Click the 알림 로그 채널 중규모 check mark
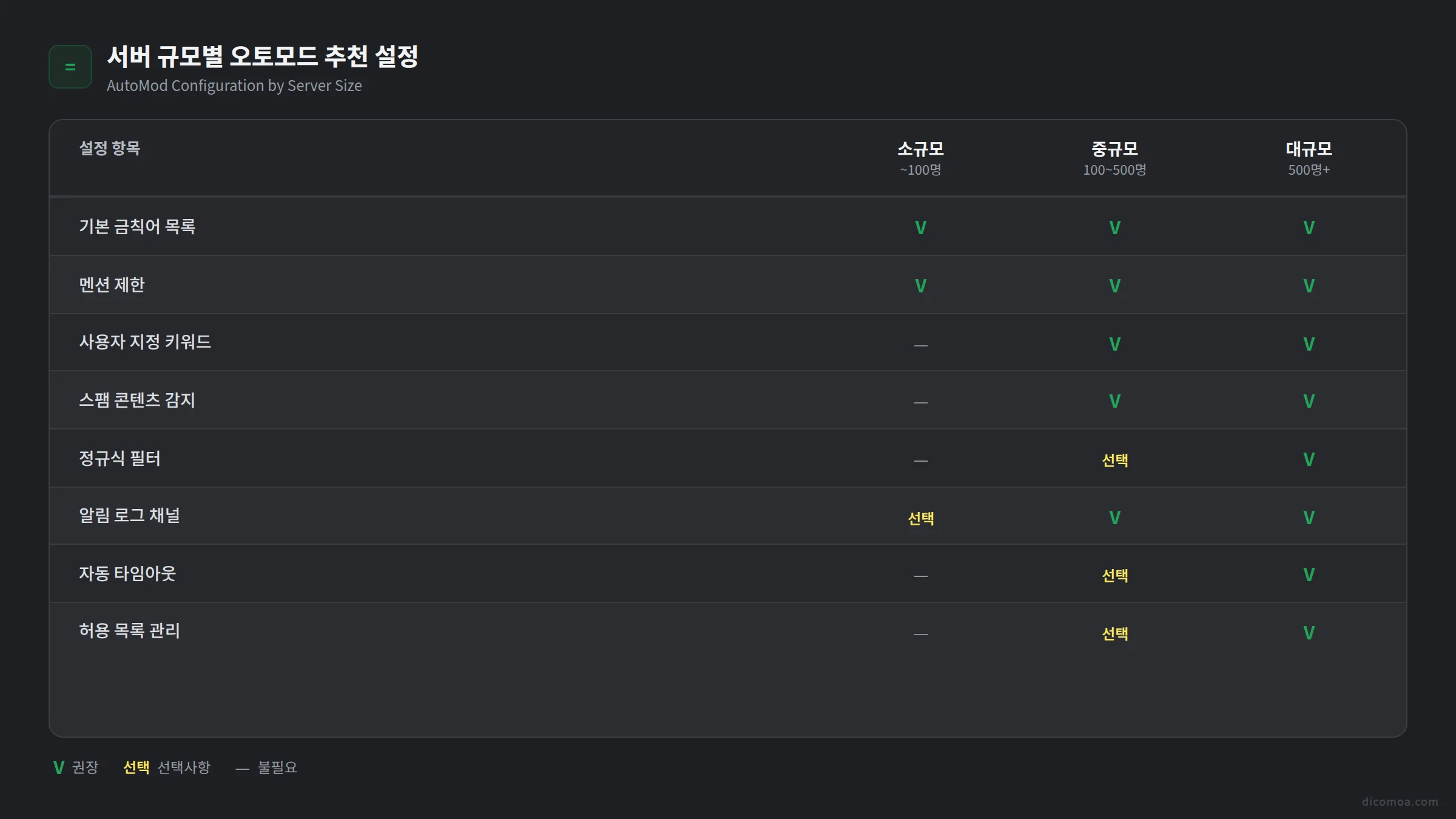The width and height of the screenshot is (1456, 819). [x=1114, y=517]
